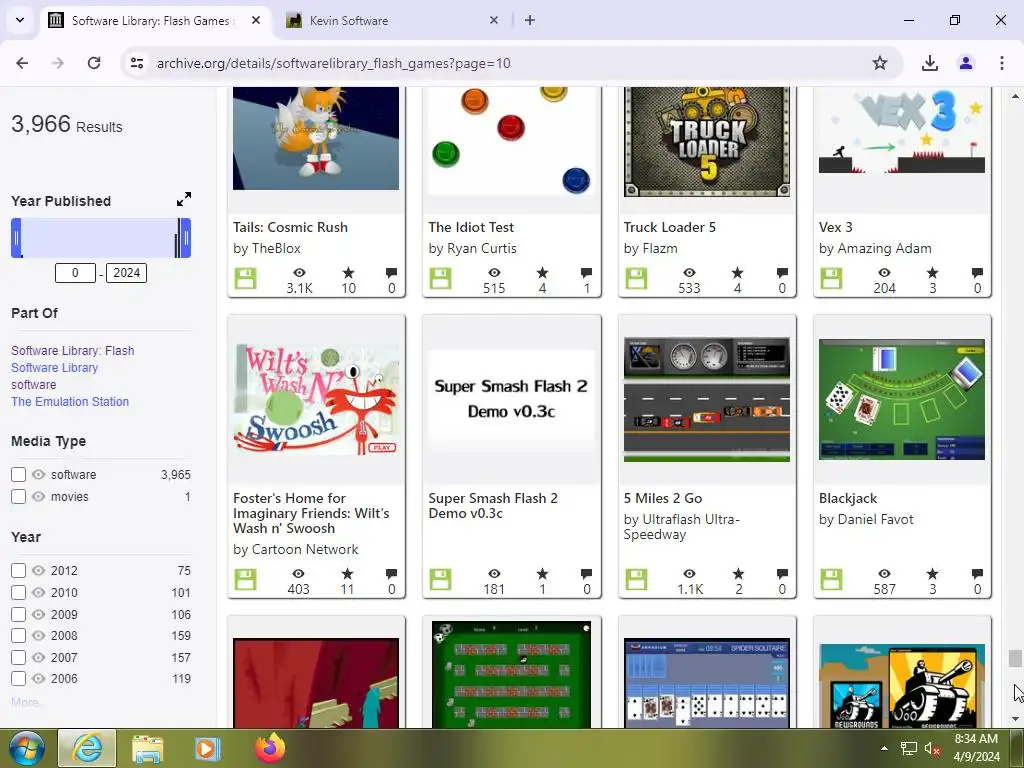This screenshot has height=768, width=1024.
Task: Open the Truck Loader 5 thumbnail
Action: [707, 142]
